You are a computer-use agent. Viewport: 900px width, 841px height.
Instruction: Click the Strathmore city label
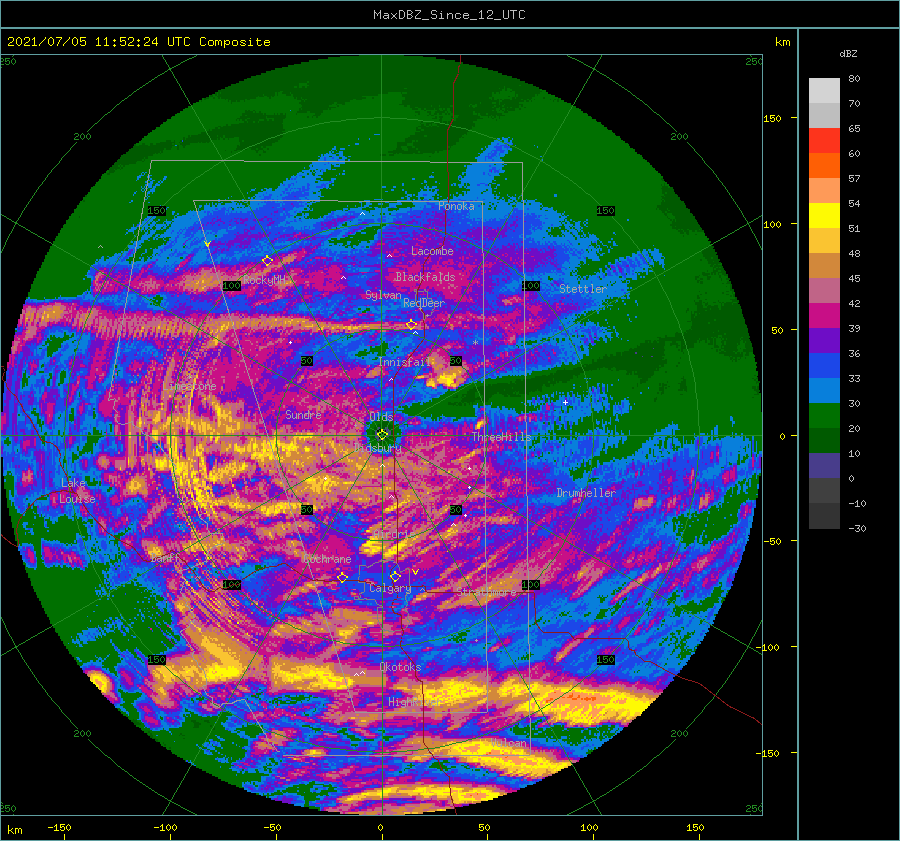(x=487, y=591)
